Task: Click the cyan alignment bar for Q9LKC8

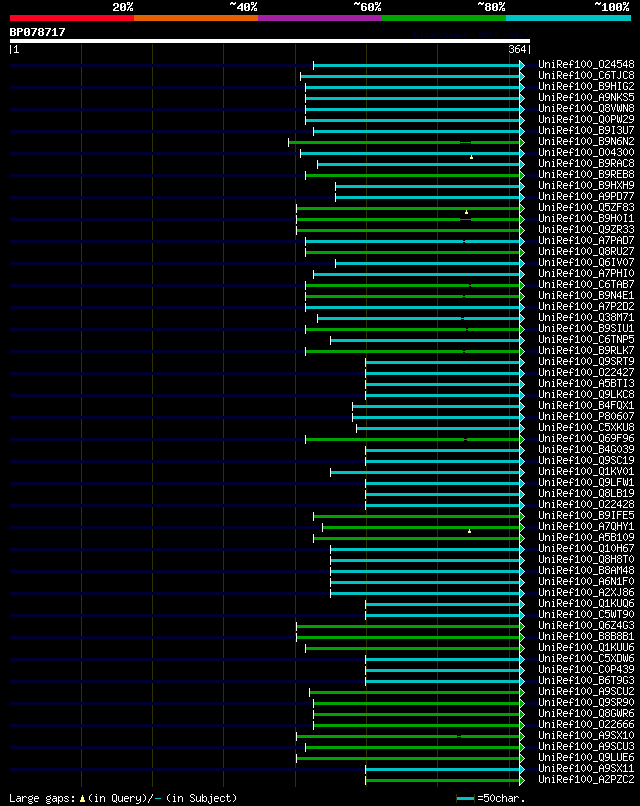Action: pos(443,396)
